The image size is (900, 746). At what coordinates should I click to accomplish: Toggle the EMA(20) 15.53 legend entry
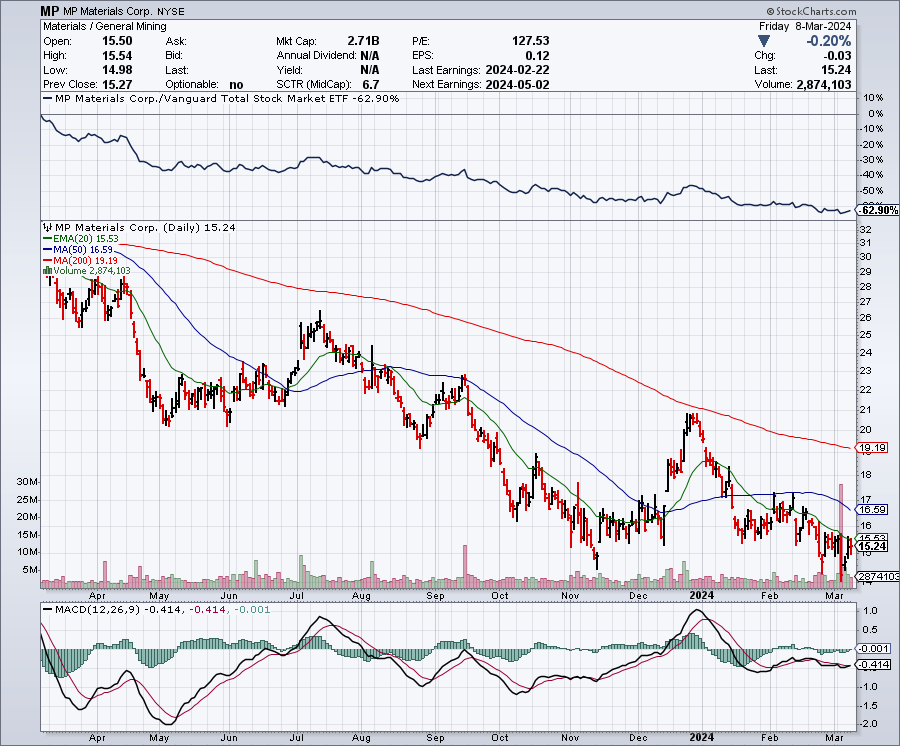click(85, 238)
